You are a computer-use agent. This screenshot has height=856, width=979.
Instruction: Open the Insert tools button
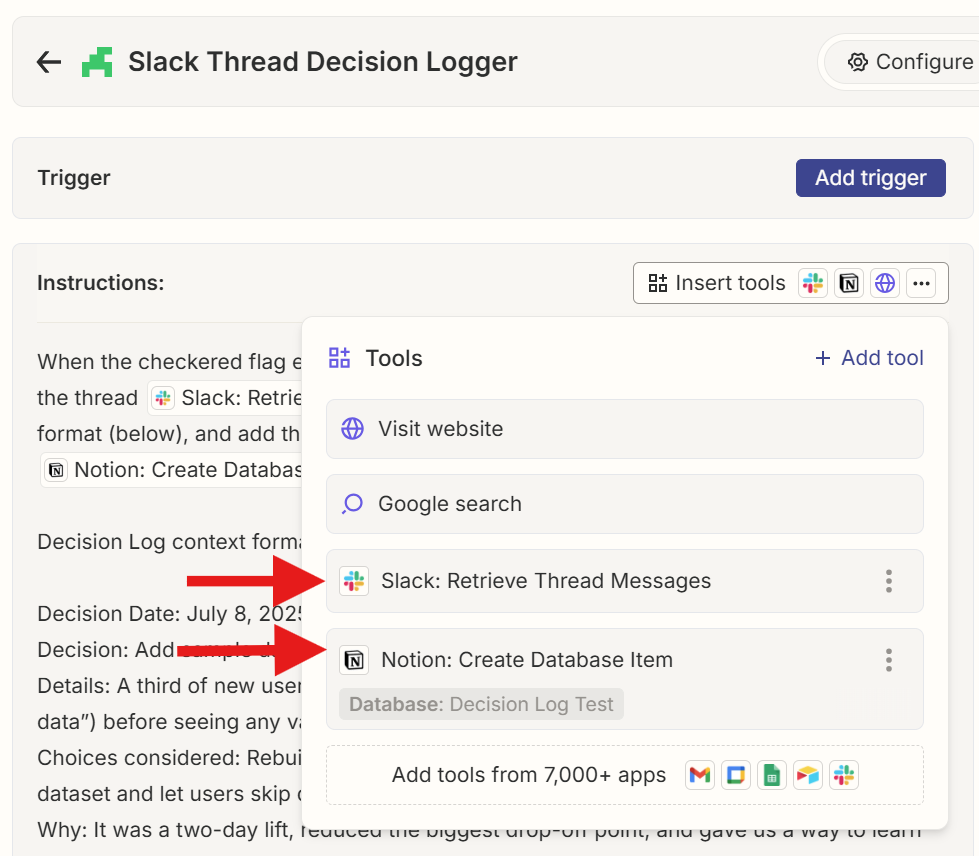(x=717, y=283)
